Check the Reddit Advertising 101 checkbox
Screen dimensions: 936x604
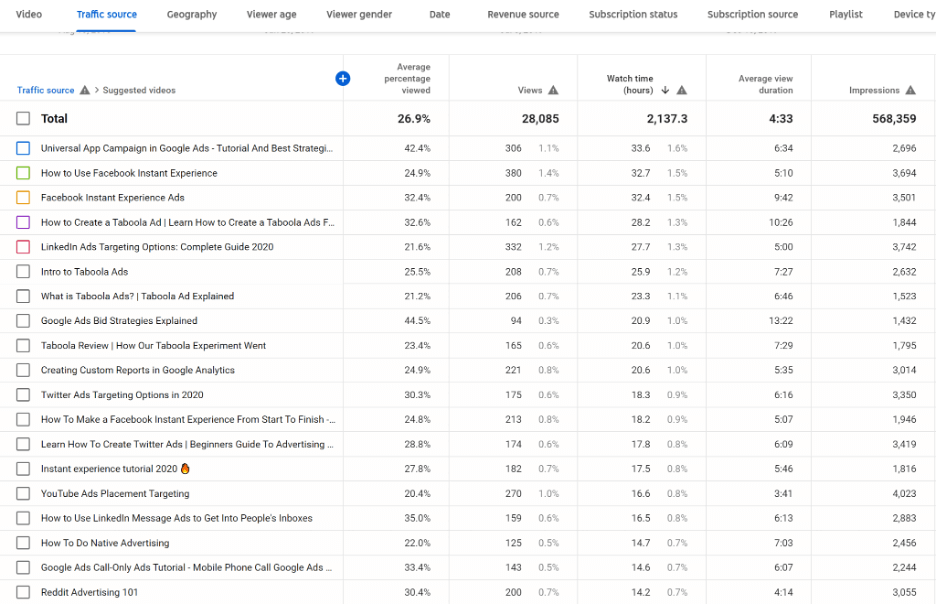pyautogui.click(x=23, y=592)
